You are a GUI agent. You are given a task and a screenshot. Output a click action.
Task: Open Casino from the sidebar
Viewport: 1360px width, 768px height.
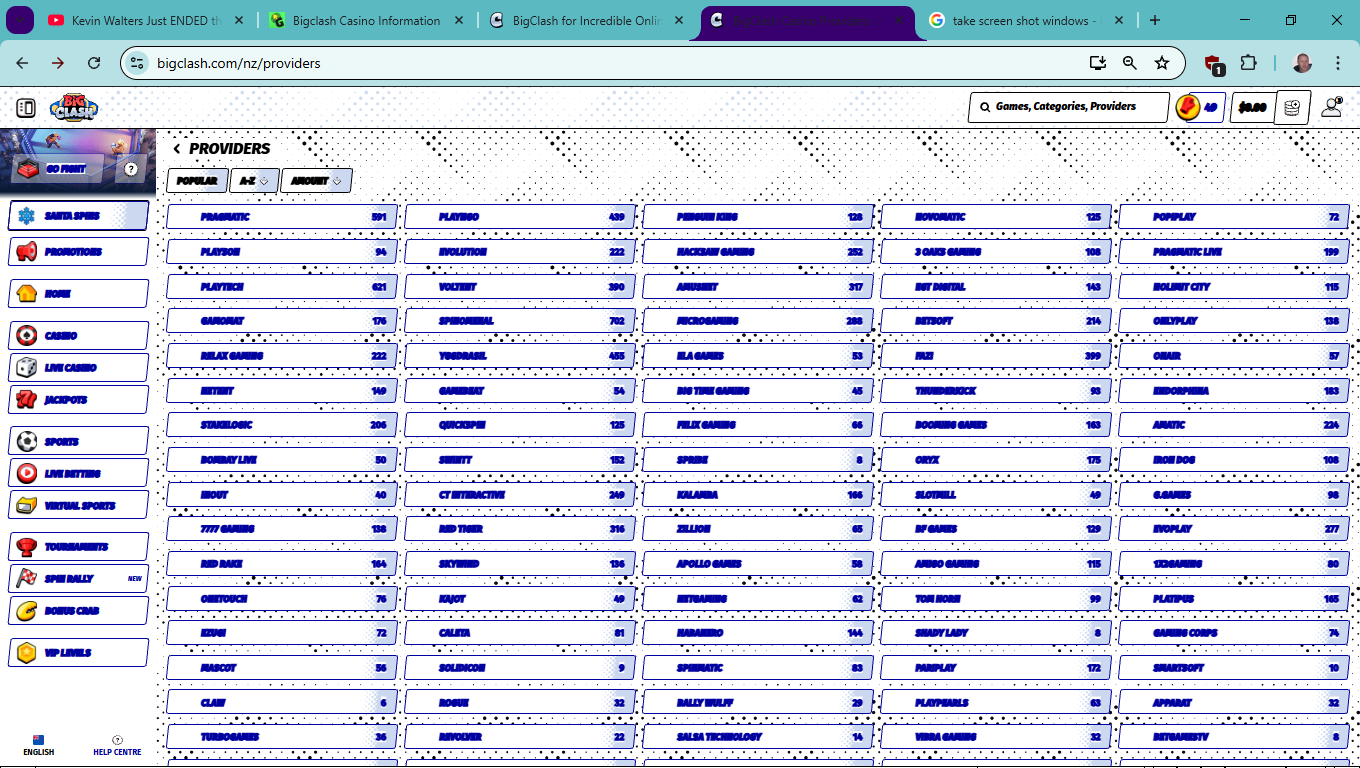(x=78, y=336)
